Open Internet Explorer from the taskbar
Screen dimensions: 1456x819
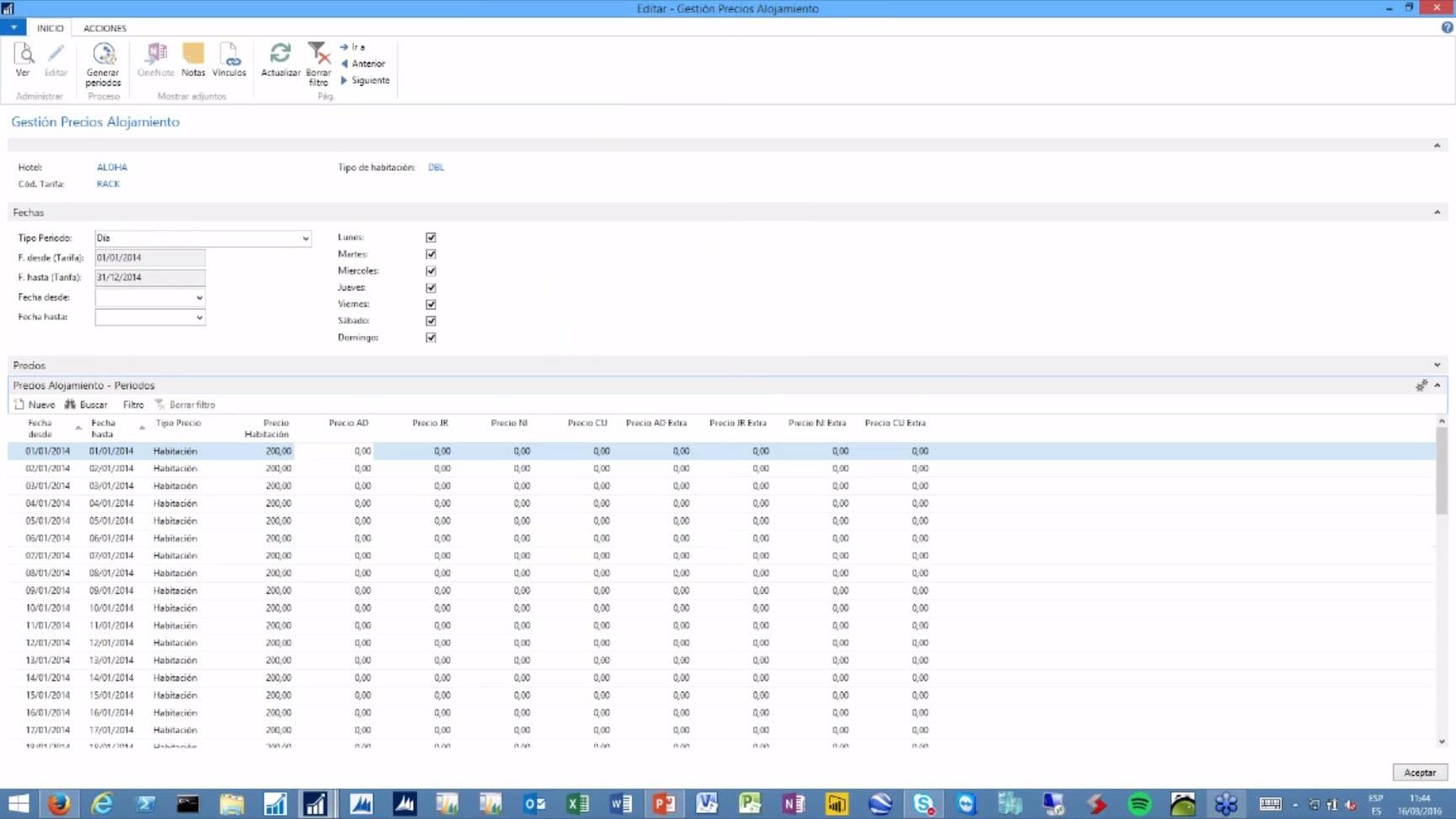tap(102, 804)
